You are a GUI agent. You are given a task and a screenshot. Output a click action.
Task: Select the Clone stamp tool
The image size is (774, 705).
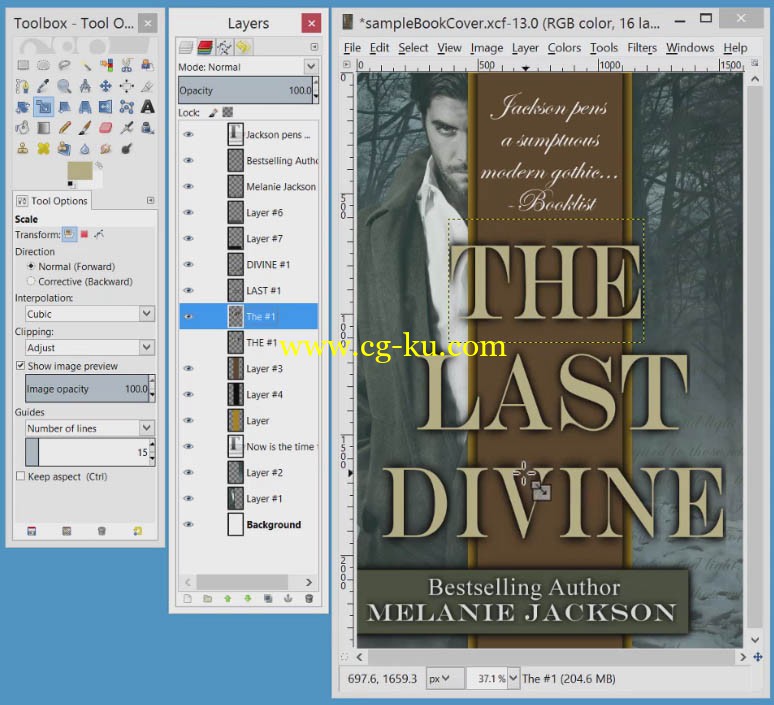(x=23, y=148)
